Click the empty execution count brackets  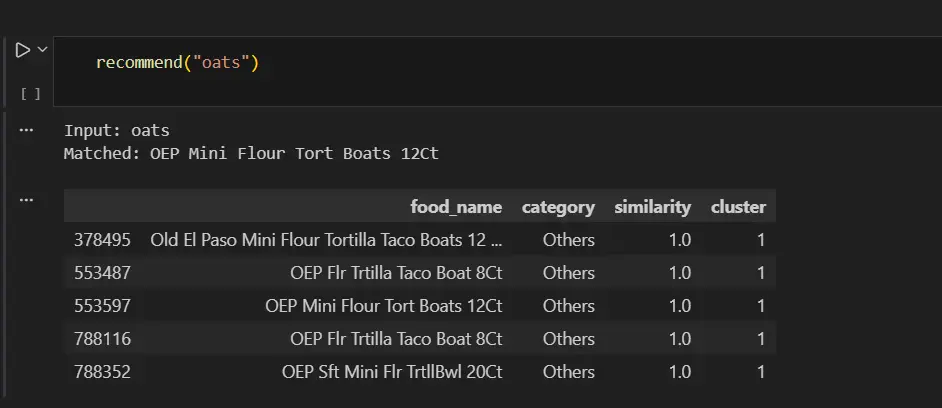30,94
